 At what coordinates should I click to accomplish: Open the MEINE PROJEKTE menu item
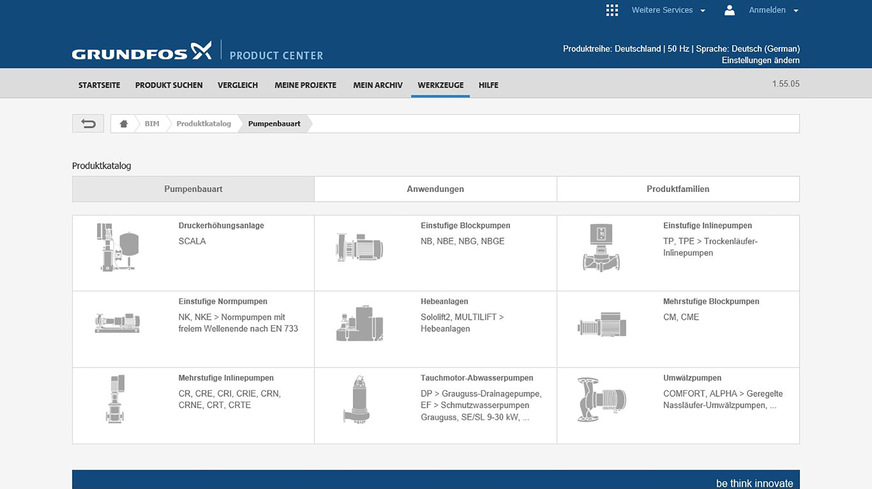(305, 85)
